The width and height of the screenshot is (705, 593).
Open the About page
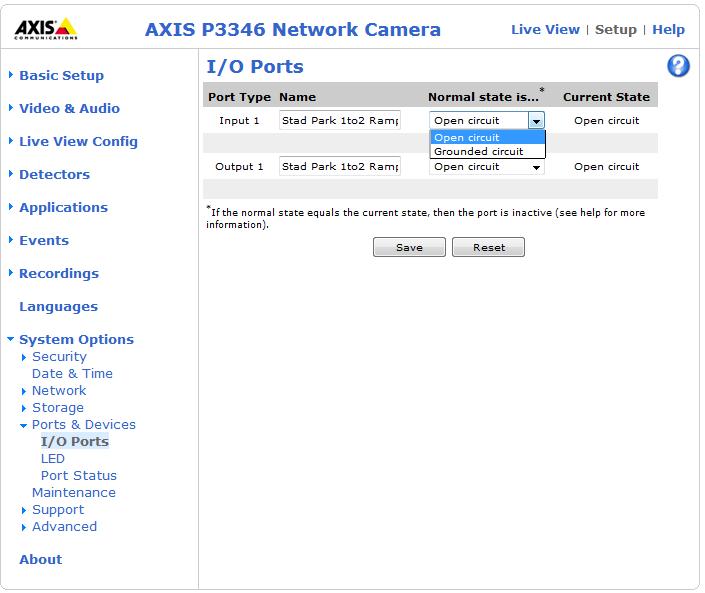point(40,559)
